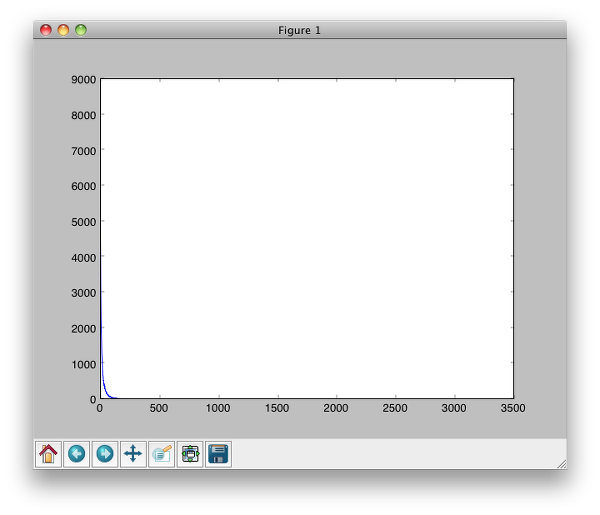This screenshot has width=600, height=515.
Task: Click y-axis label 6000
Action: click(x=83, y=186)
